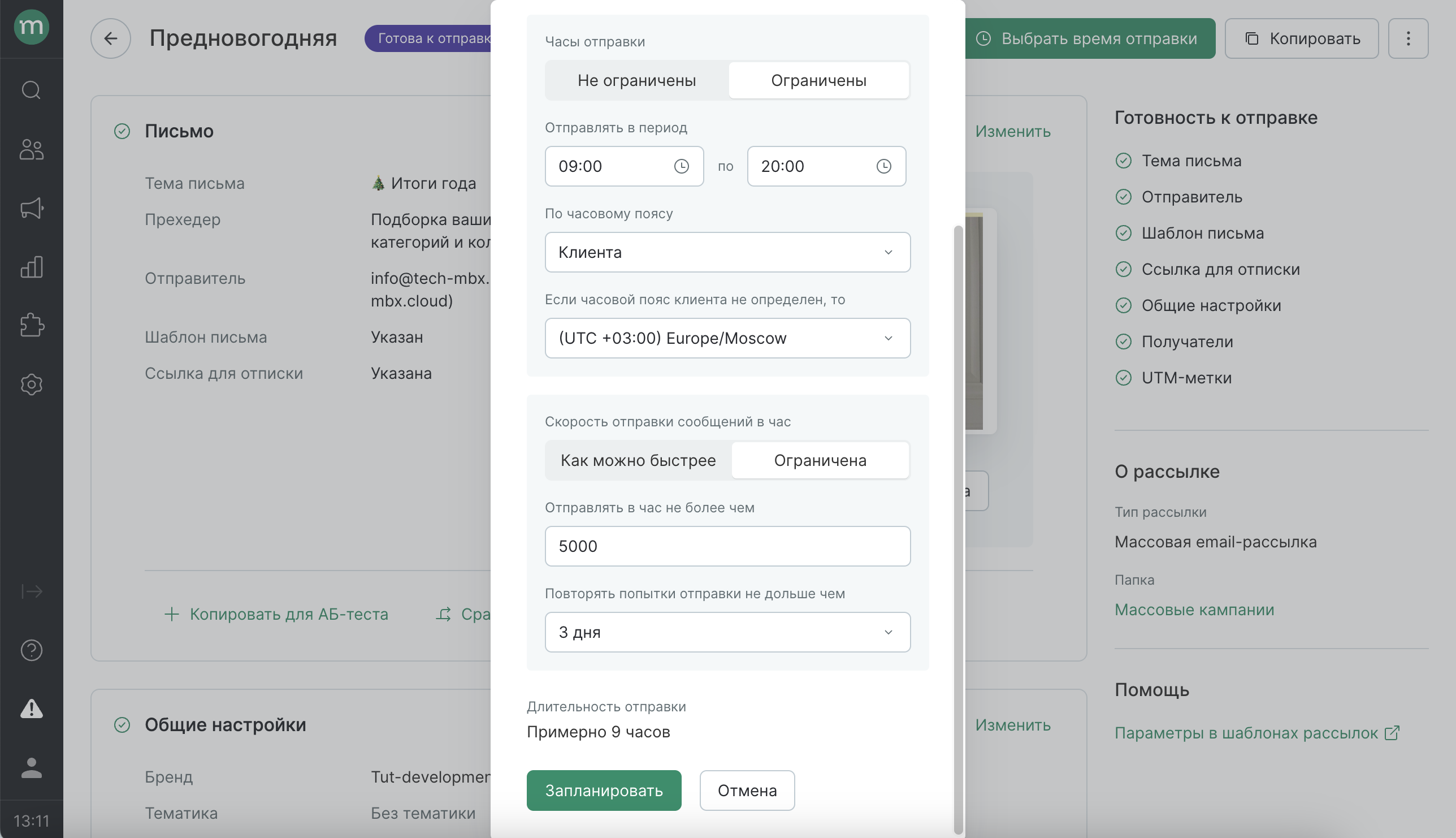1456x838 pixels.
Task: Click the Готова к отправке status badge
Action: coord(428,38)
